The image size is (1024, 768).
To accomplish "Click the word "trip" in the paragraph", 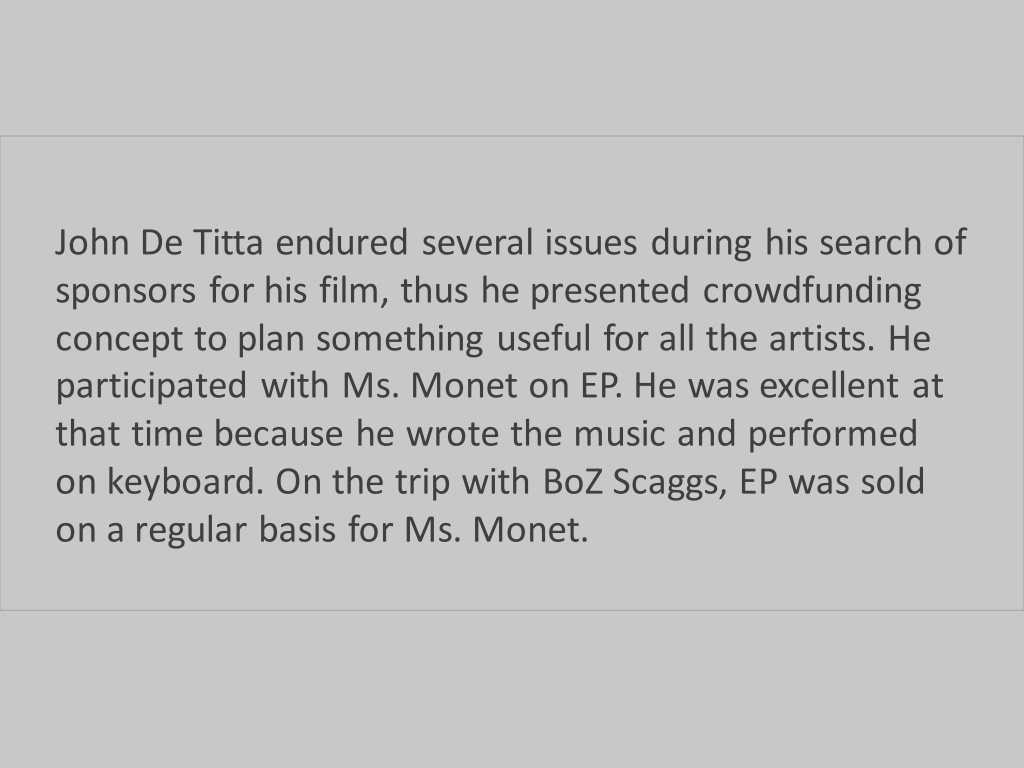I will pyautogui.click(x=423, y=483).
